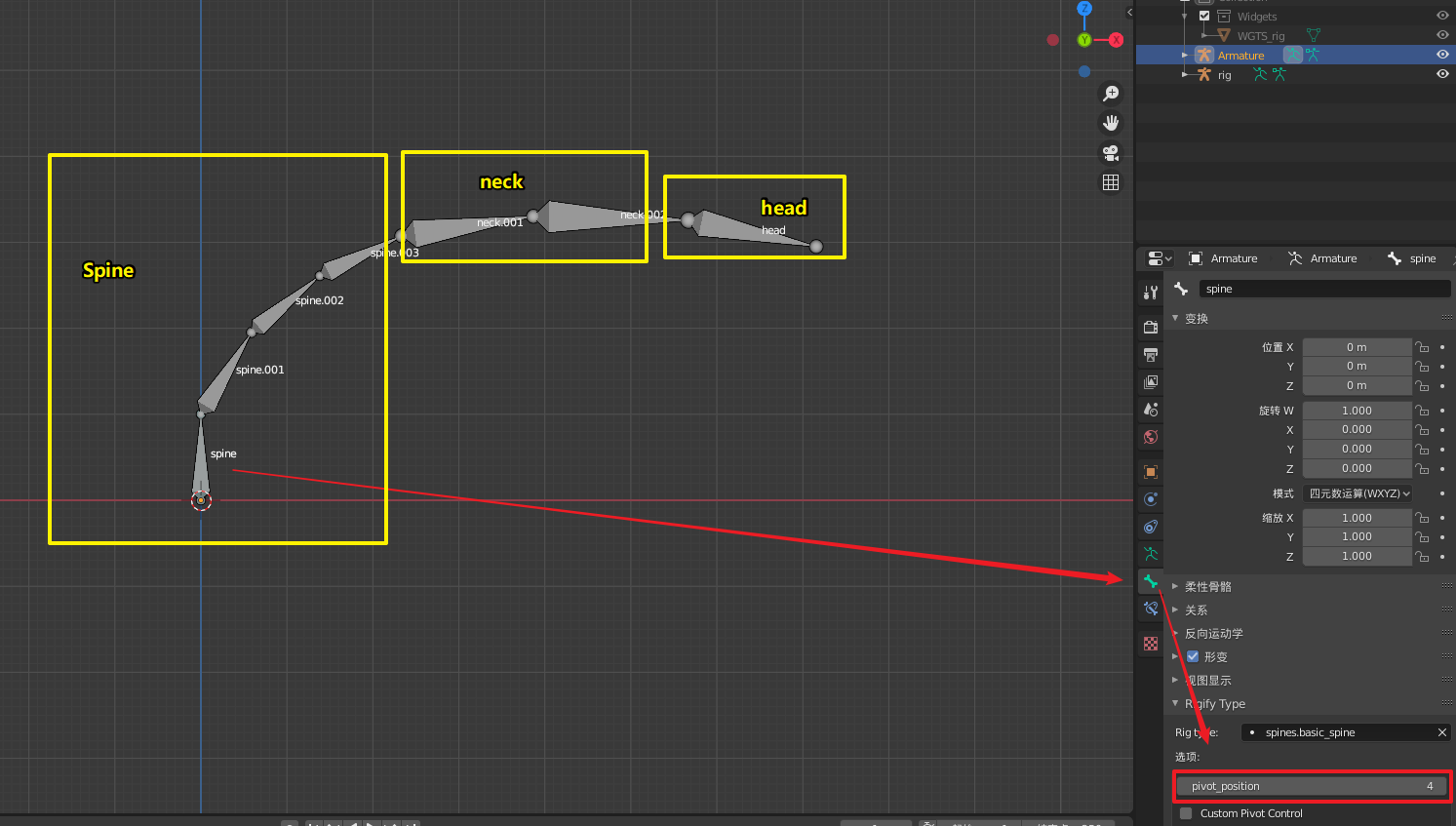Viewport: 1456px width, 826px height.
Task: Lock the 旋转 W rotation value
Action: point(1422,411)
